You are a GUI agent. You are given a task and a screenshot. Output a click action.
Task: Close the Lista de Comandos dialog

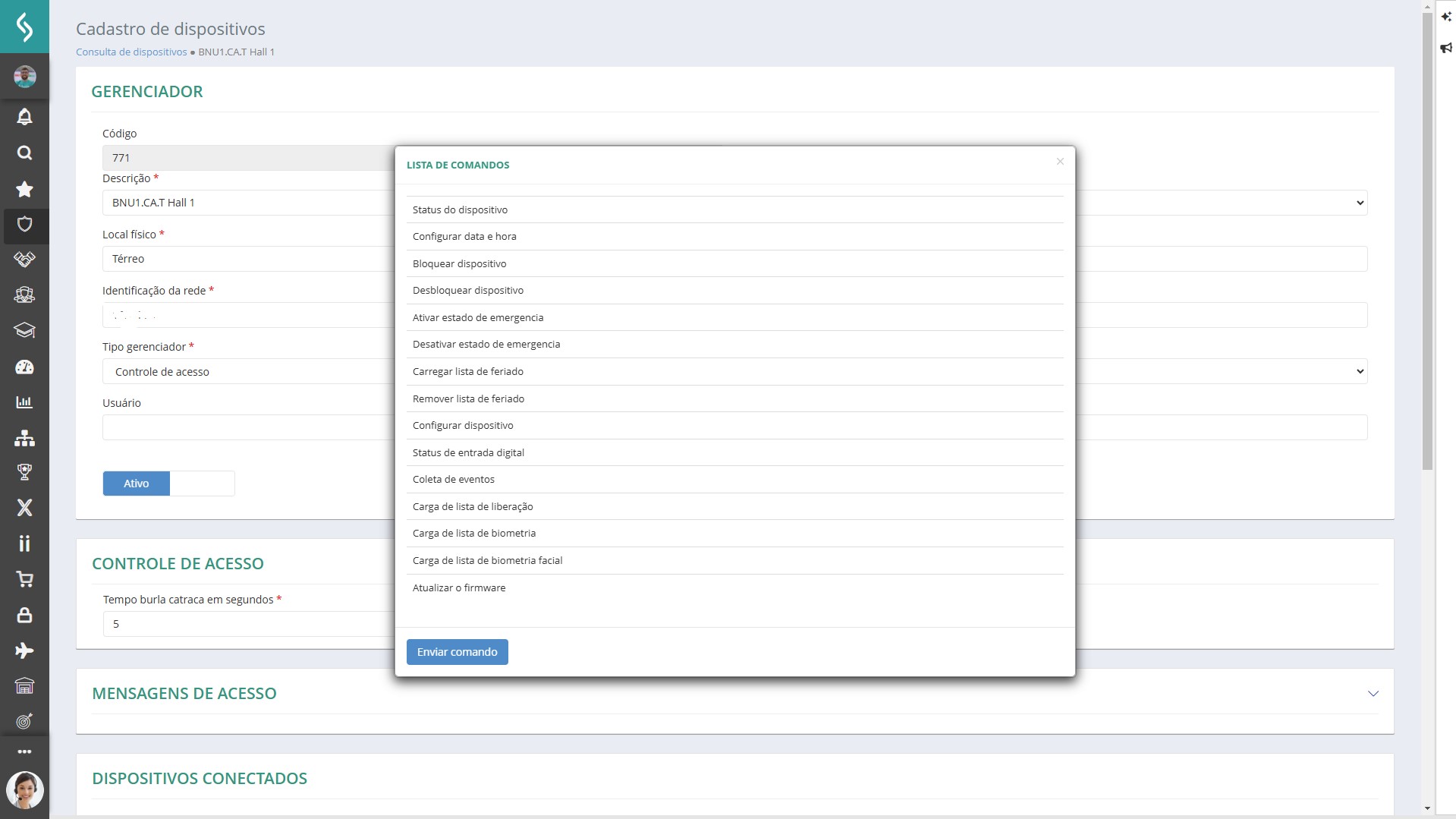pos(1060,162)
